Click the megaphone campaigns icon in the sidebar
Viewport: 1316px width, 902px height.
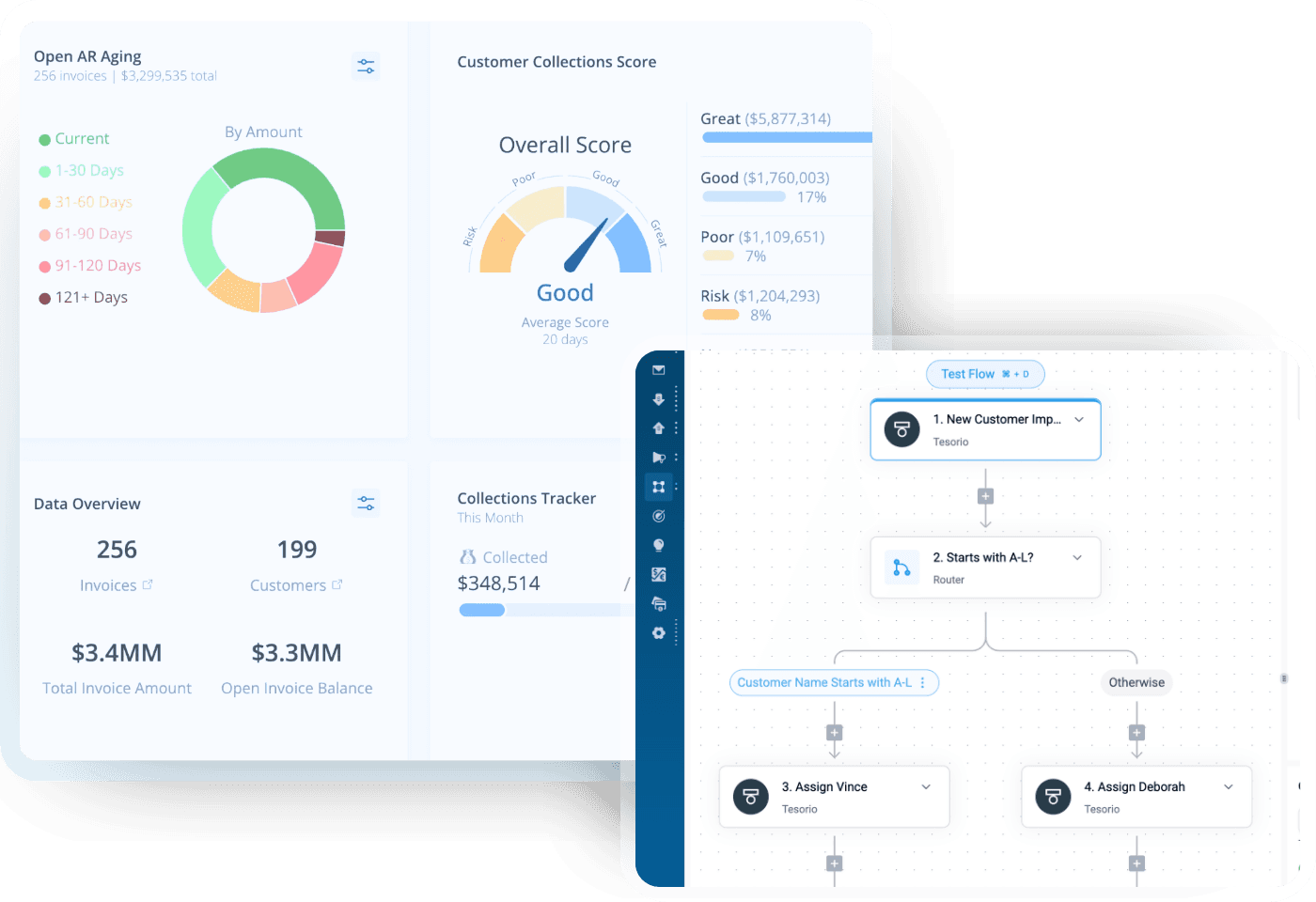pos(658,458)
